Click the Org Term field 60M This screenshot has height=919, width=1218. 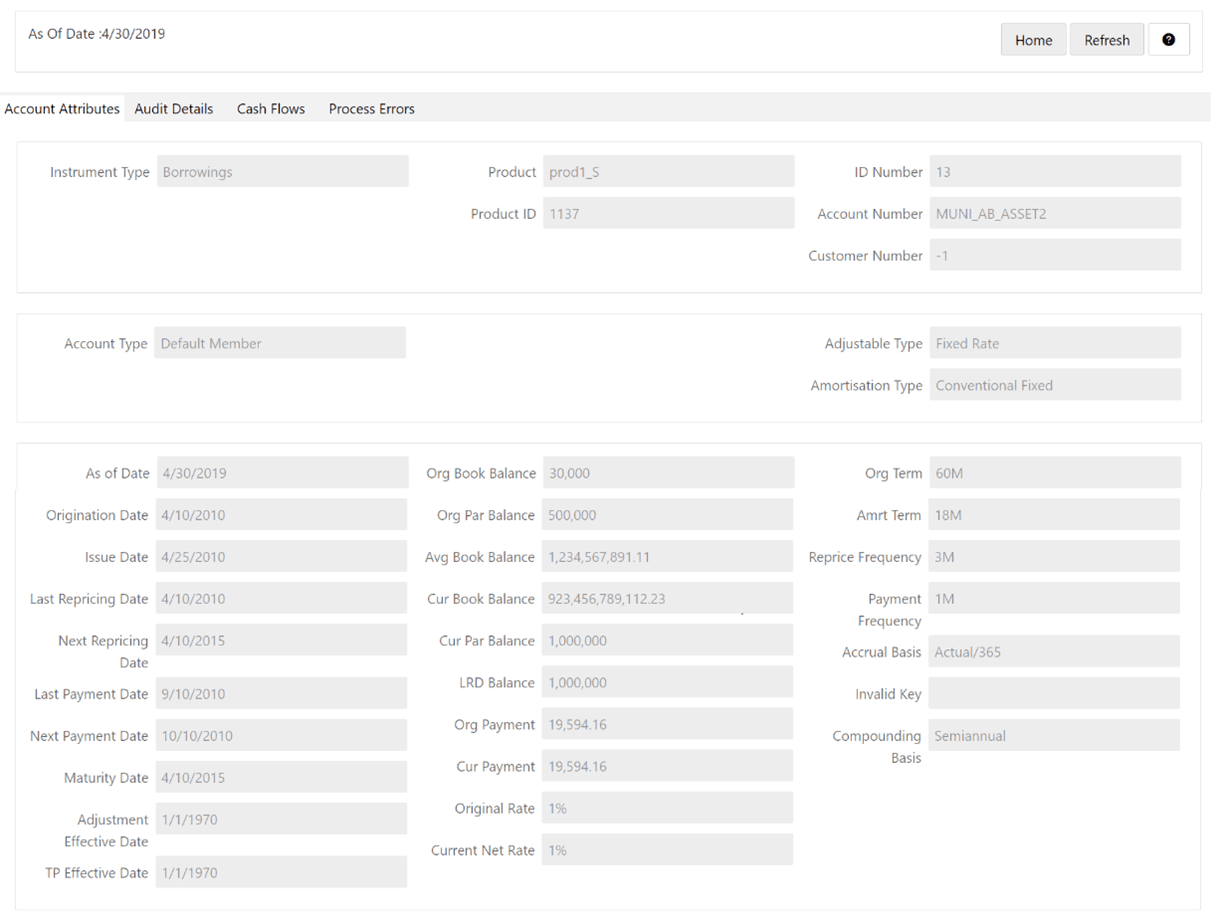1055,473
